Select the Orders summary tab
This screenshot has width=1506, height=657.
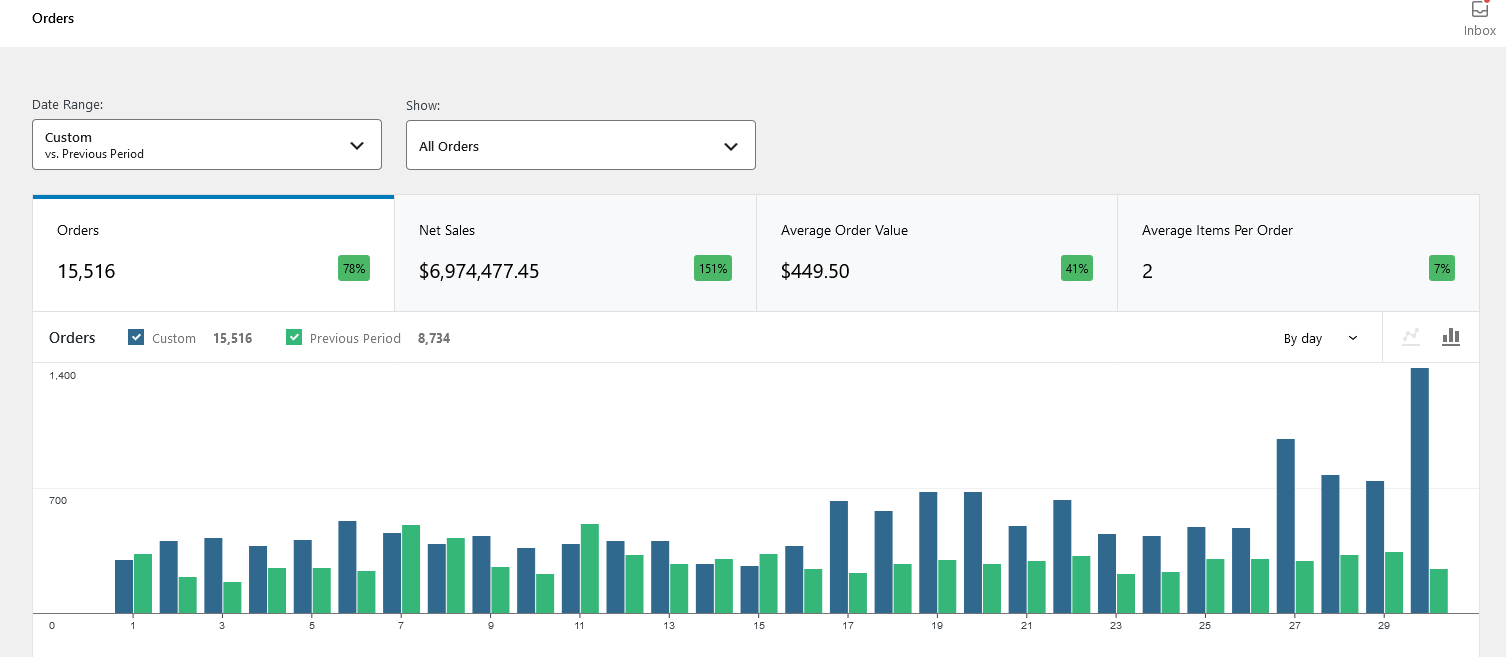pos(213,253)
